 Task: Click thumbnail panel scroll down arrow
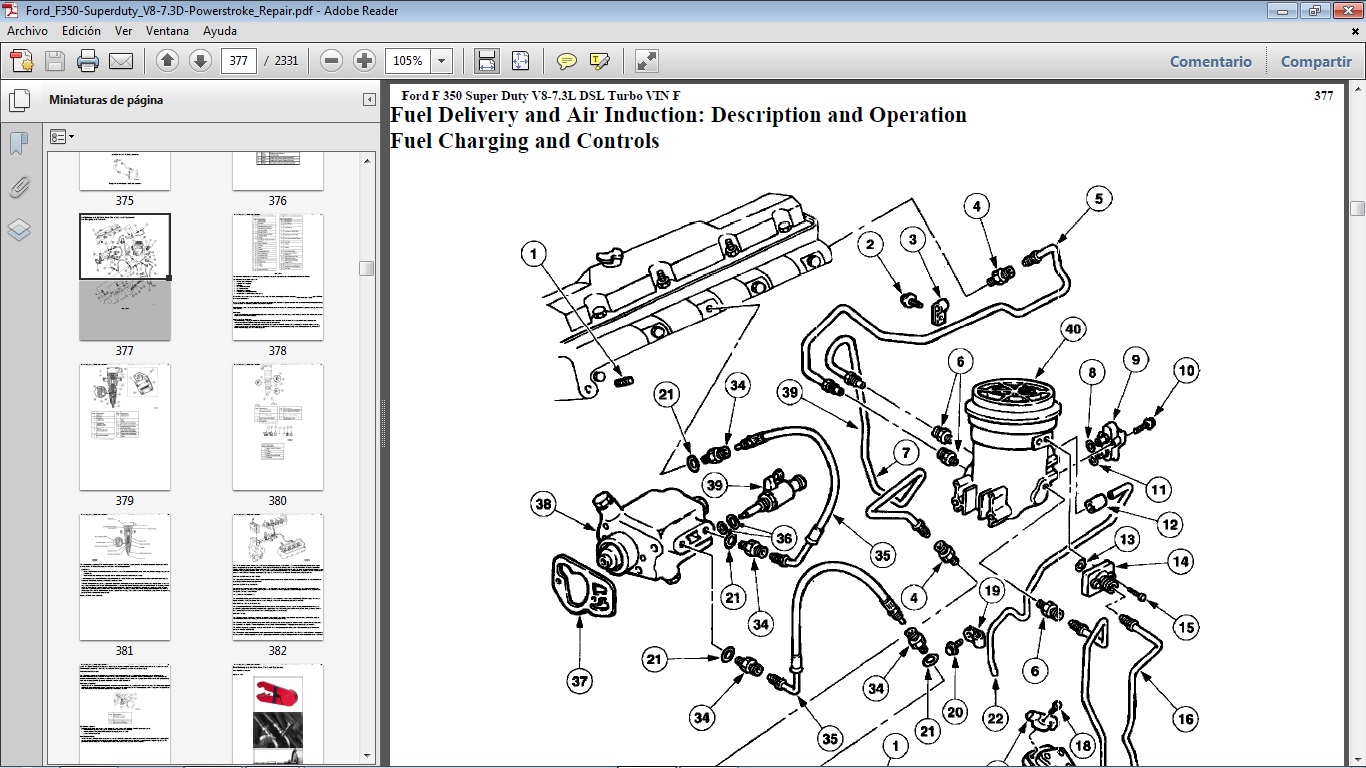[x=367, y=755]
